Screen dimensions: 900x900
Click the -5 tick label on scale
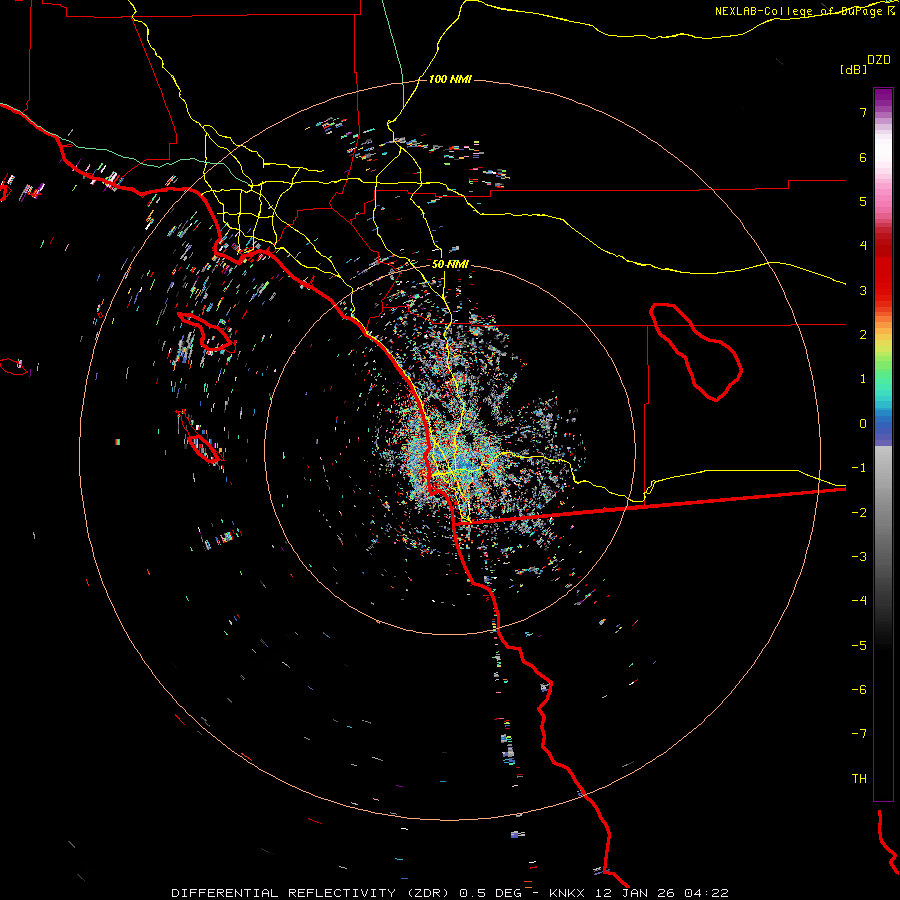tap(859, 646)
